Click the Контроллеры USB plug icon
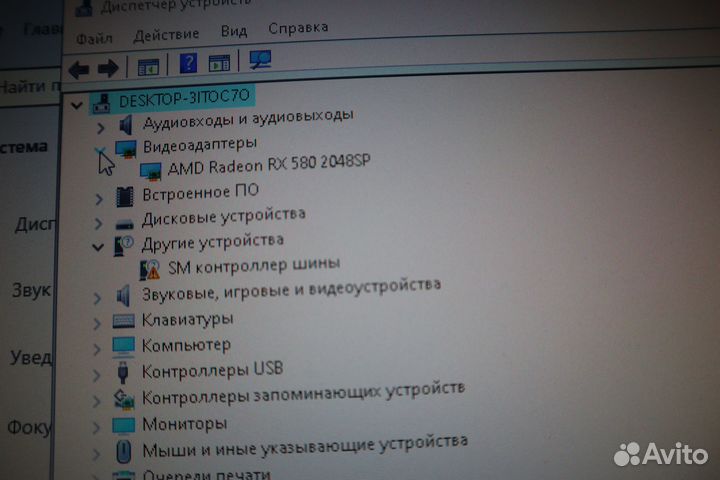720x480 pixels. pyautogui.click(x=123, y=372)
